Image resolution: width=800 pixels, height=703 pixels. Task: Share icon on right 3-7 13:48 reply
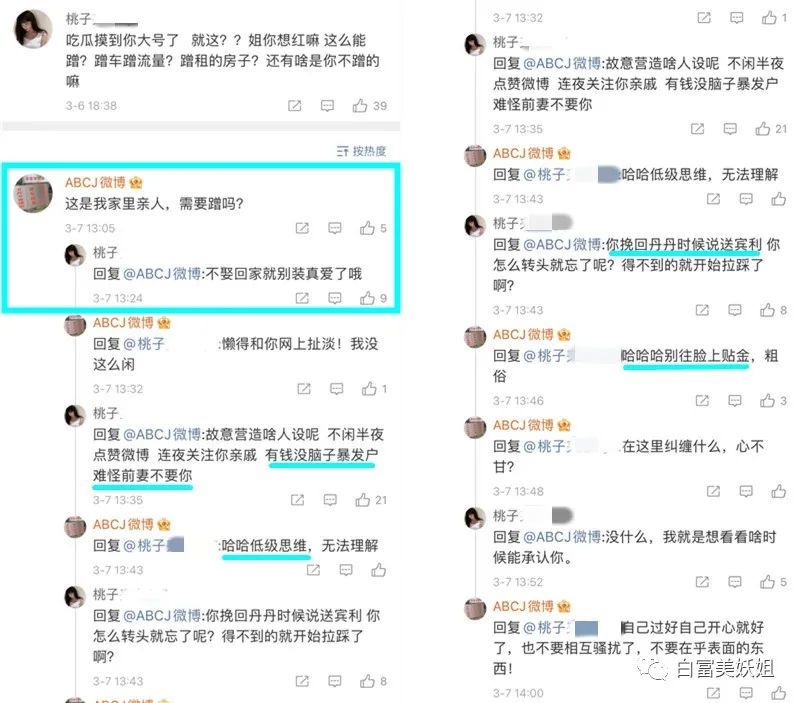tap(713, 491)
